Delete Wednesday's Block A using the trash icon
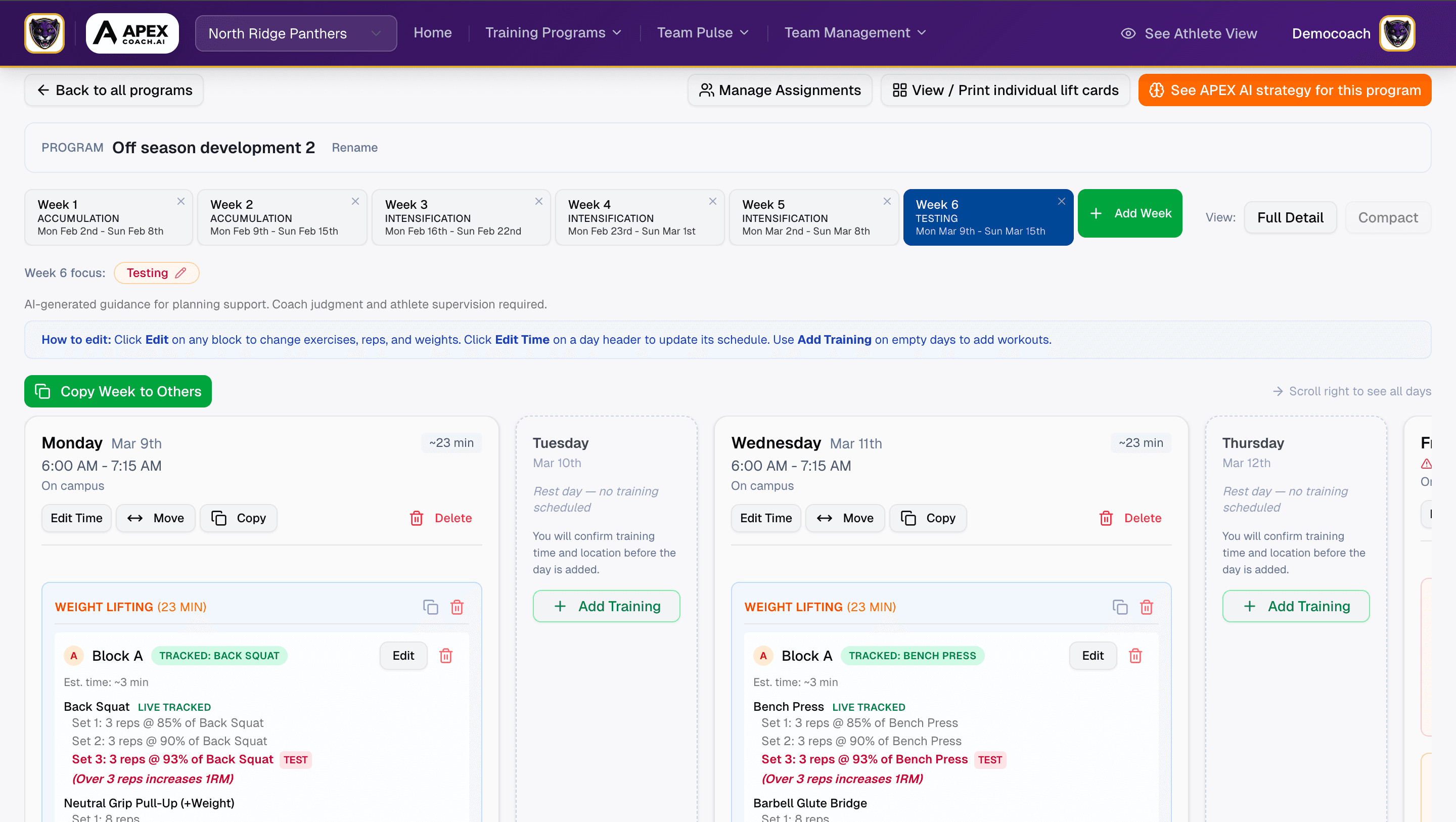 [x=1136, y=656]
